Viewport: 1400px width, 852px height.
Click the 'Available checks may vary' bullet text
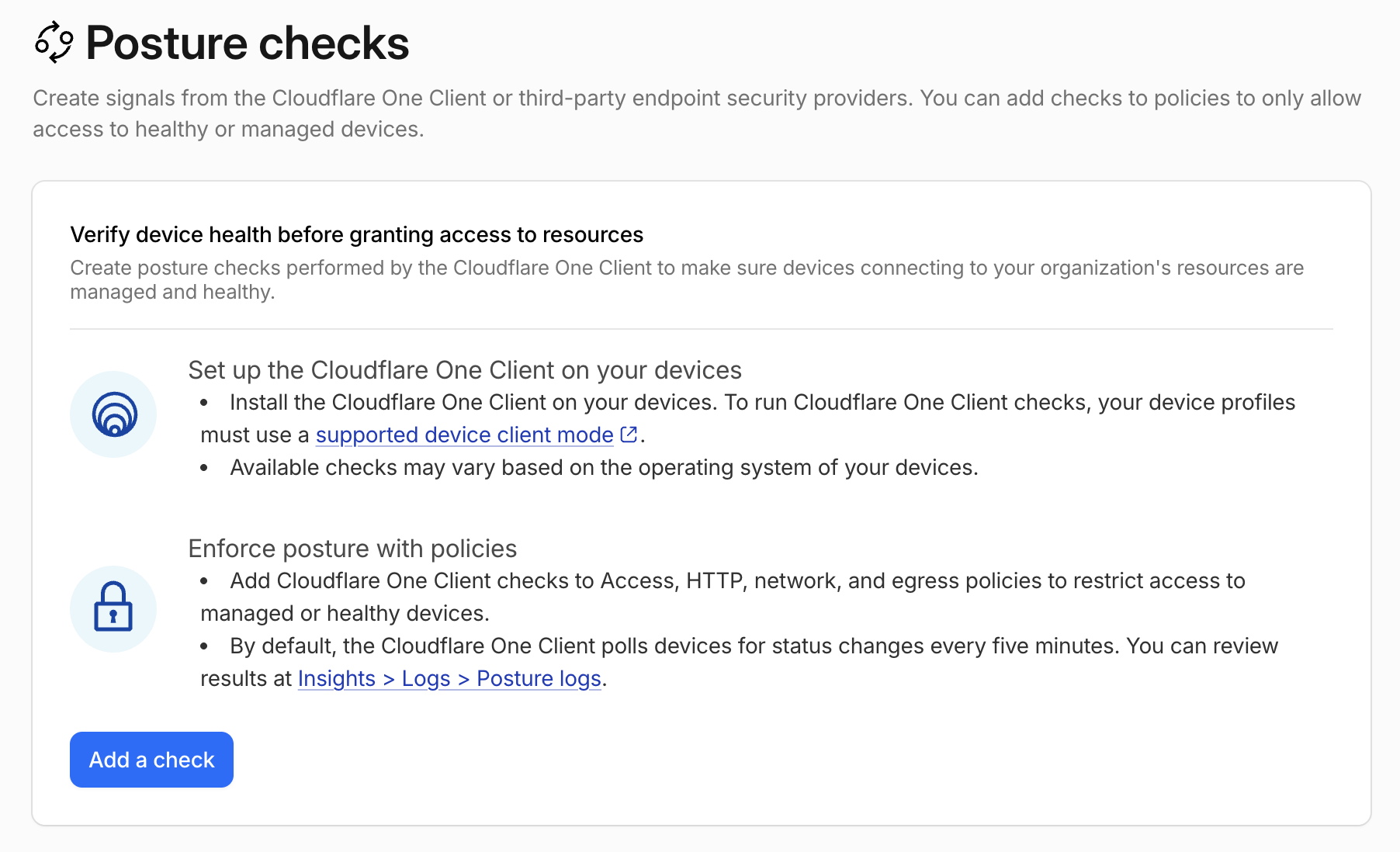pos(604,467)
